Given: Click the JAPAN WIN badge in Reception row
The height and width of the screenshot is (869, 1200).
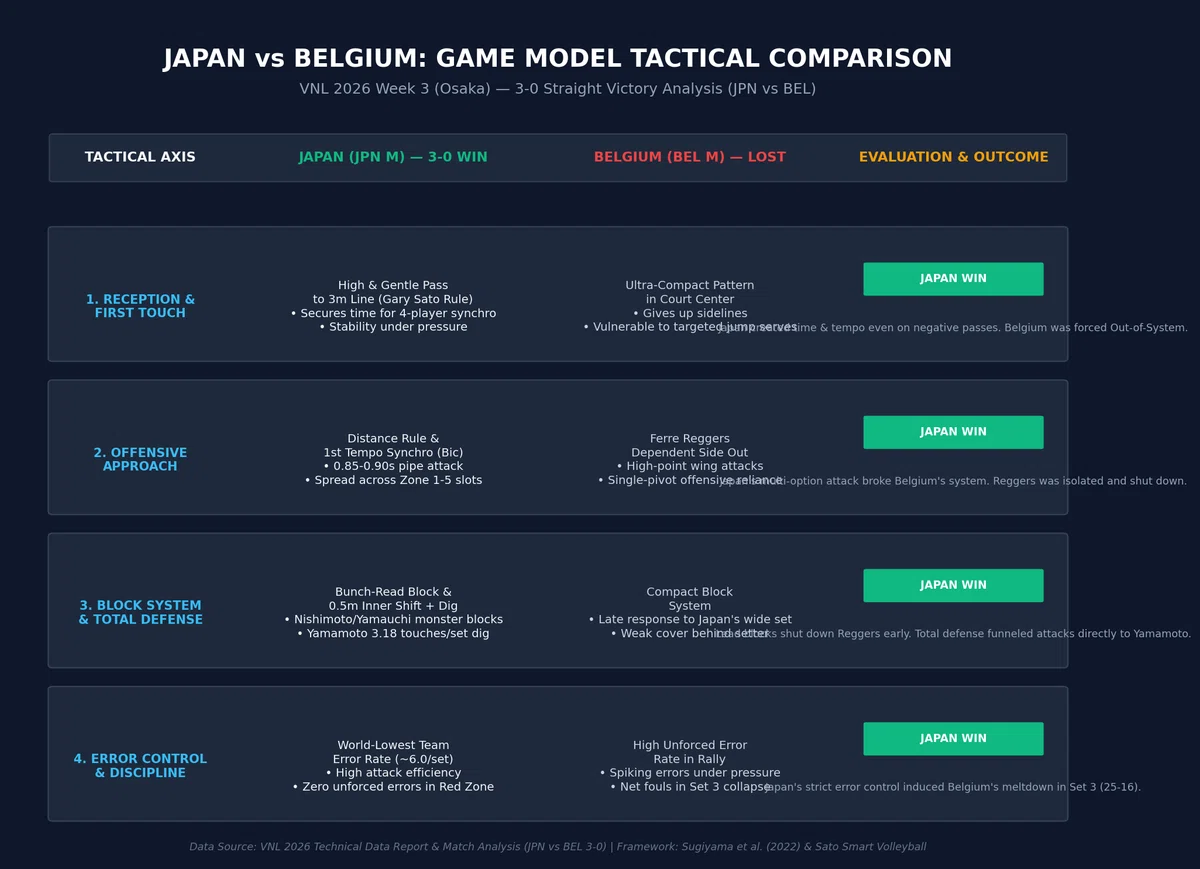Looking at the screenshot, I should (x=953, y=279).
